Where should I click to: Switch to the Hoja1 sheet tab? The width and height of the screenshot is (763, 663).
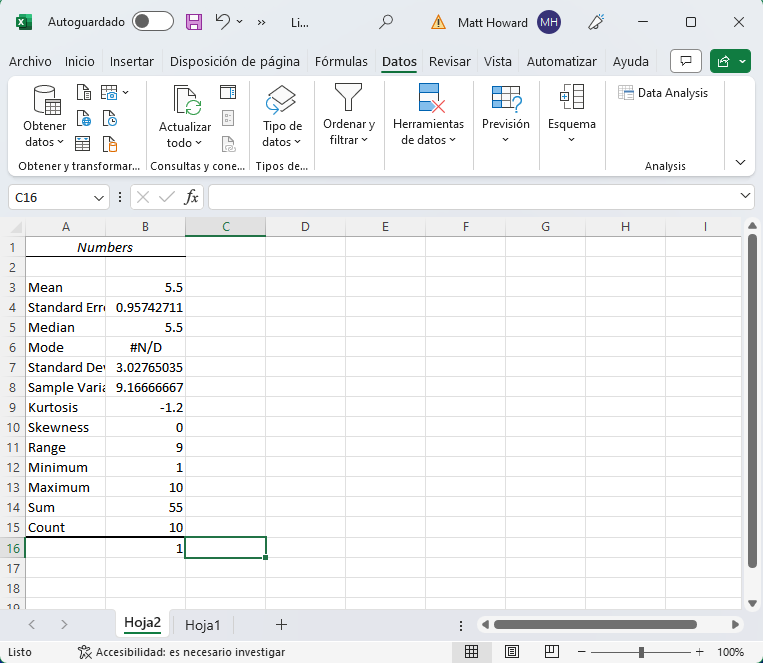coord(203,624)
